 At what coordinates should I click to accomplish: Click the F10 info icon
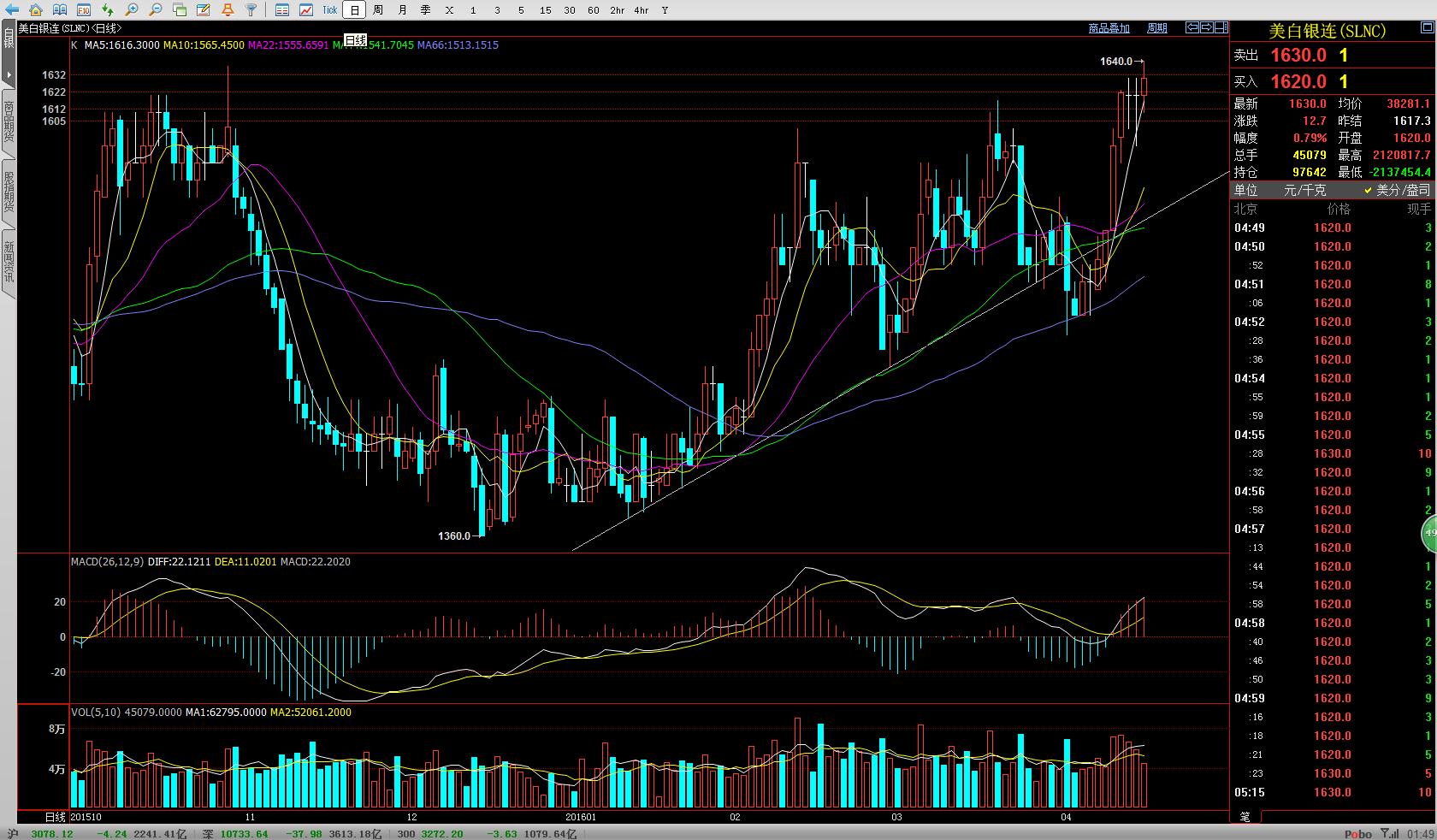(83, 10)
